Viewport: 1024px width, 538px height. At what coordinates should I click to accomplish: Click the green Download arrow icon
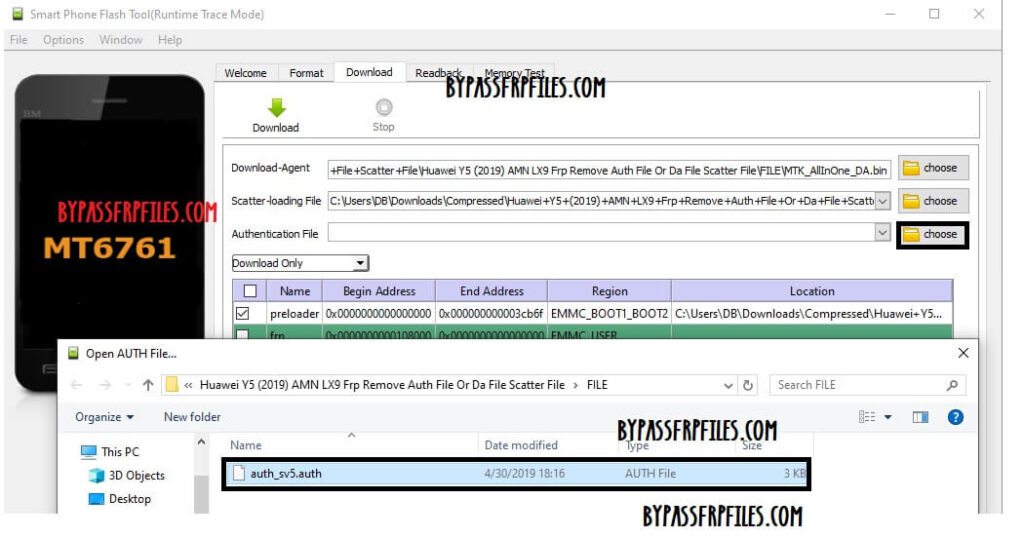click(276, 108)
